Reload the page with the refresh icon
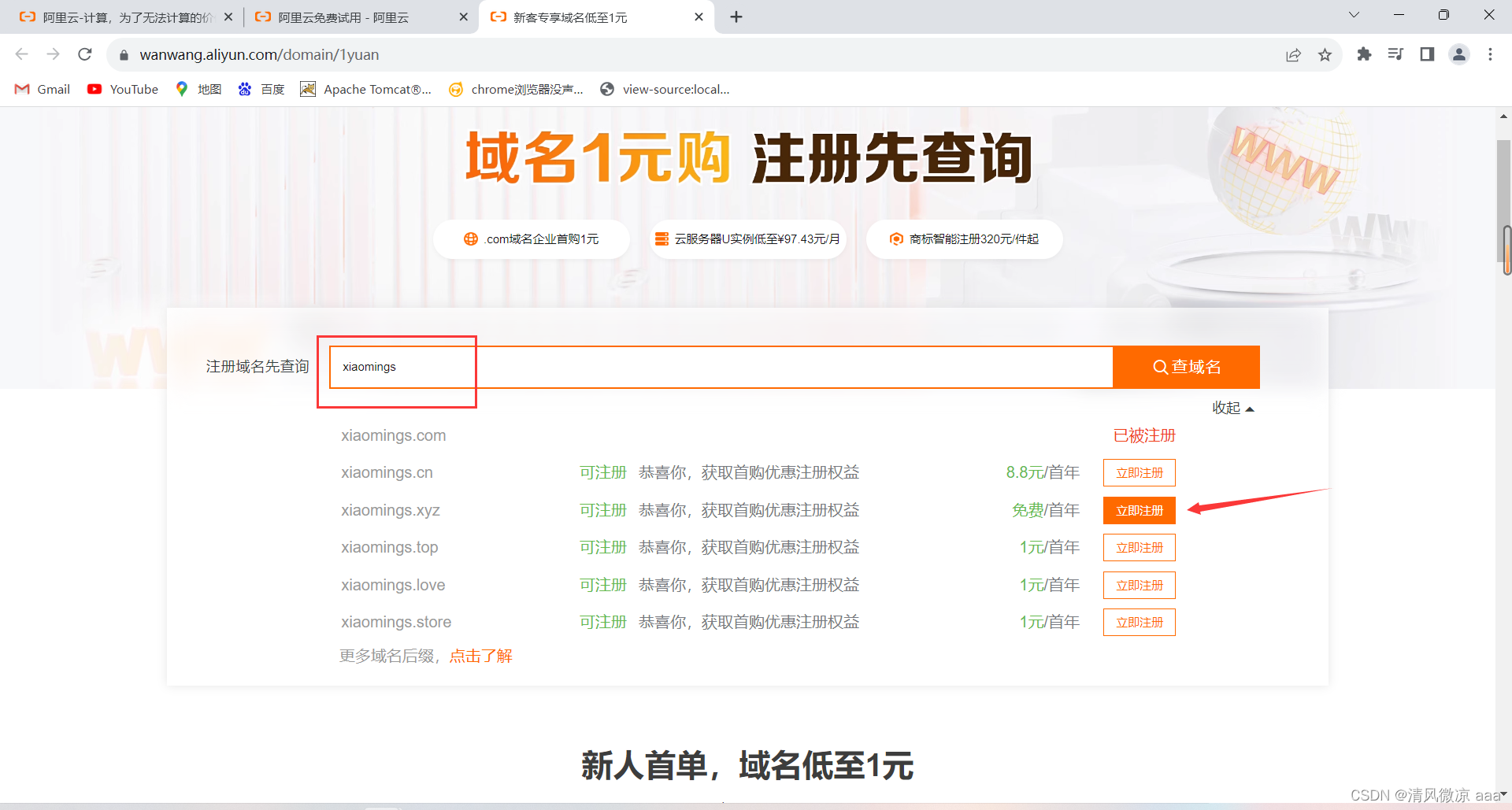1512x810 pixels. pos(85,54)
